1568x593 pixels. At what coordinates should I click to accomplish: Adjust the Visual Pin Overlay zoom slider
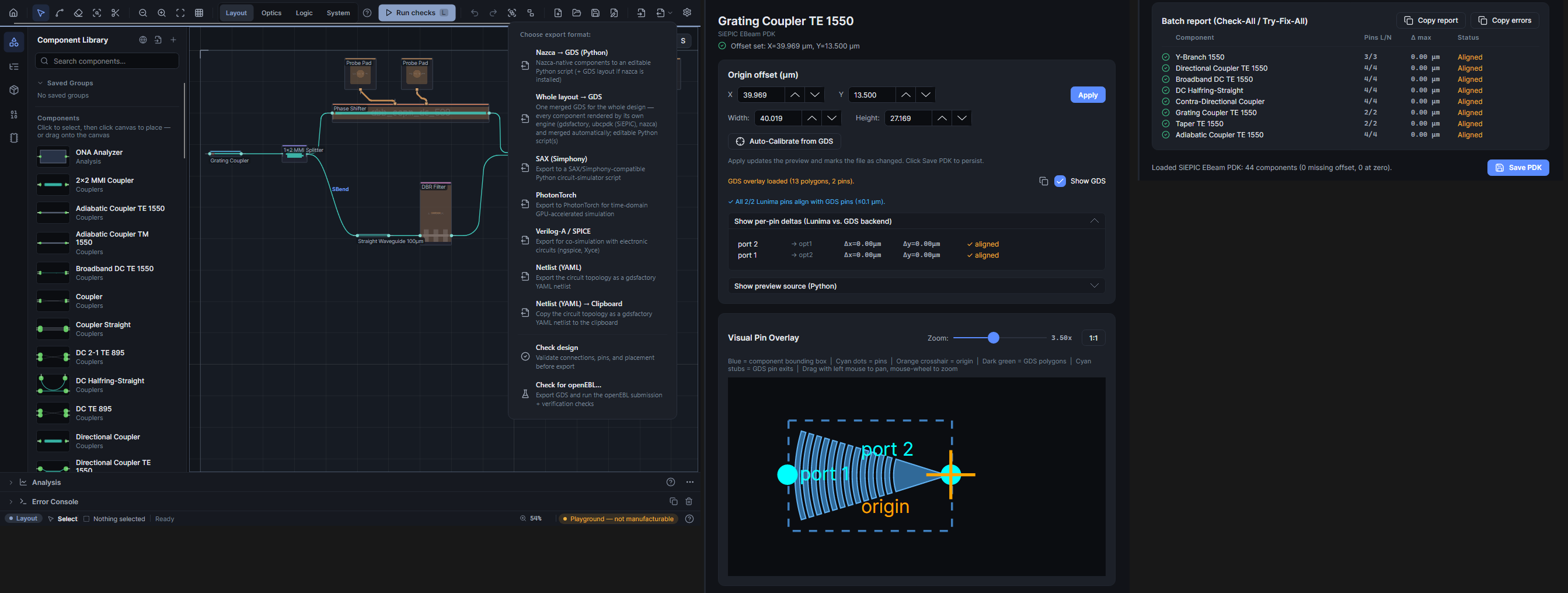coord(994,338)
